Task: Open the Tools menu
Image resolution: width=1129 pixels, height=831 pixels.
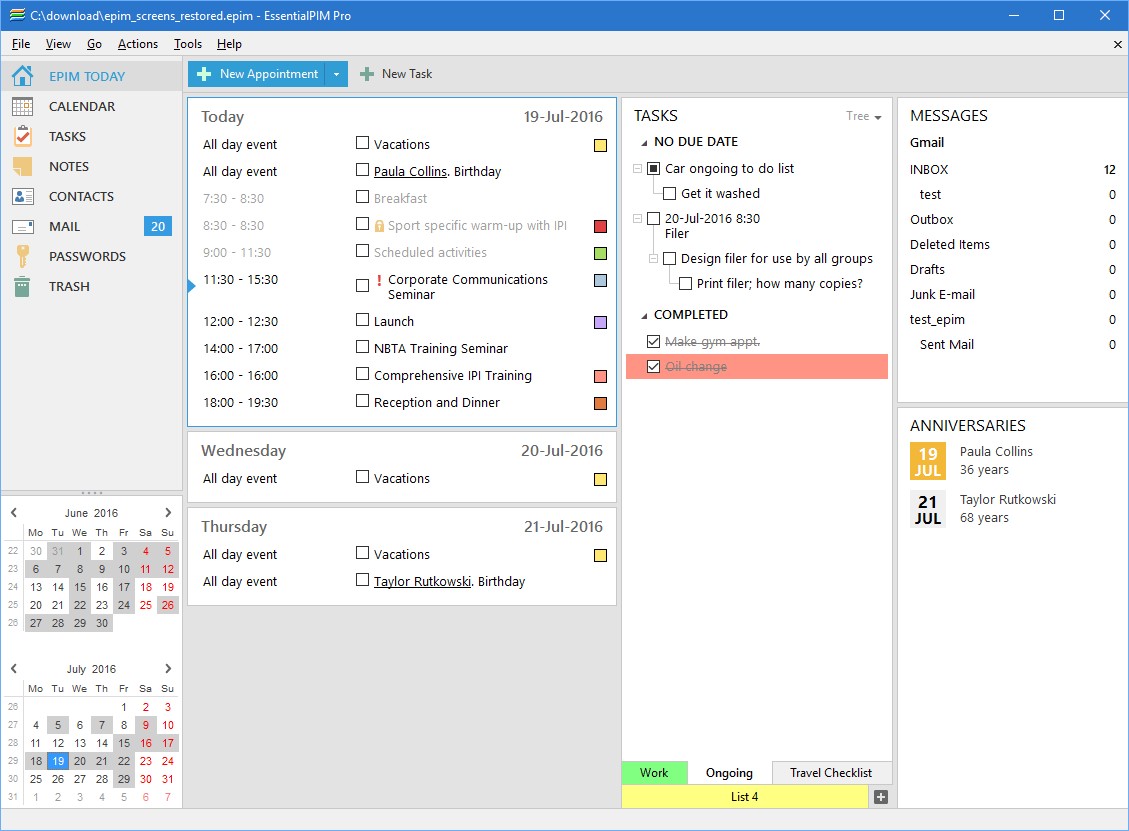Action: 187,44
